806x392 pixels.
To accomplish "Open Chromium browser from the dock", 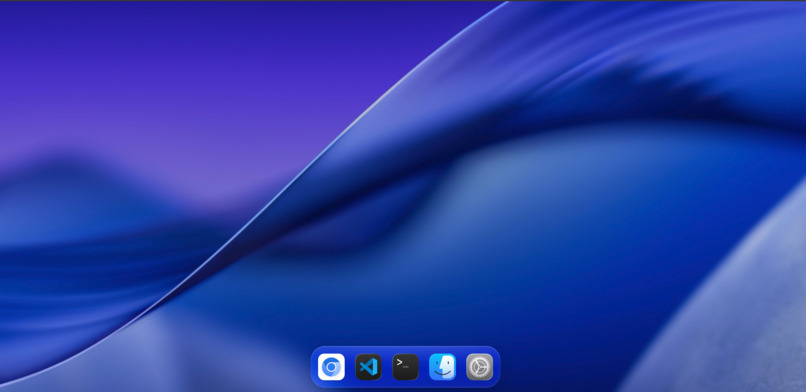I will [331, 367].
